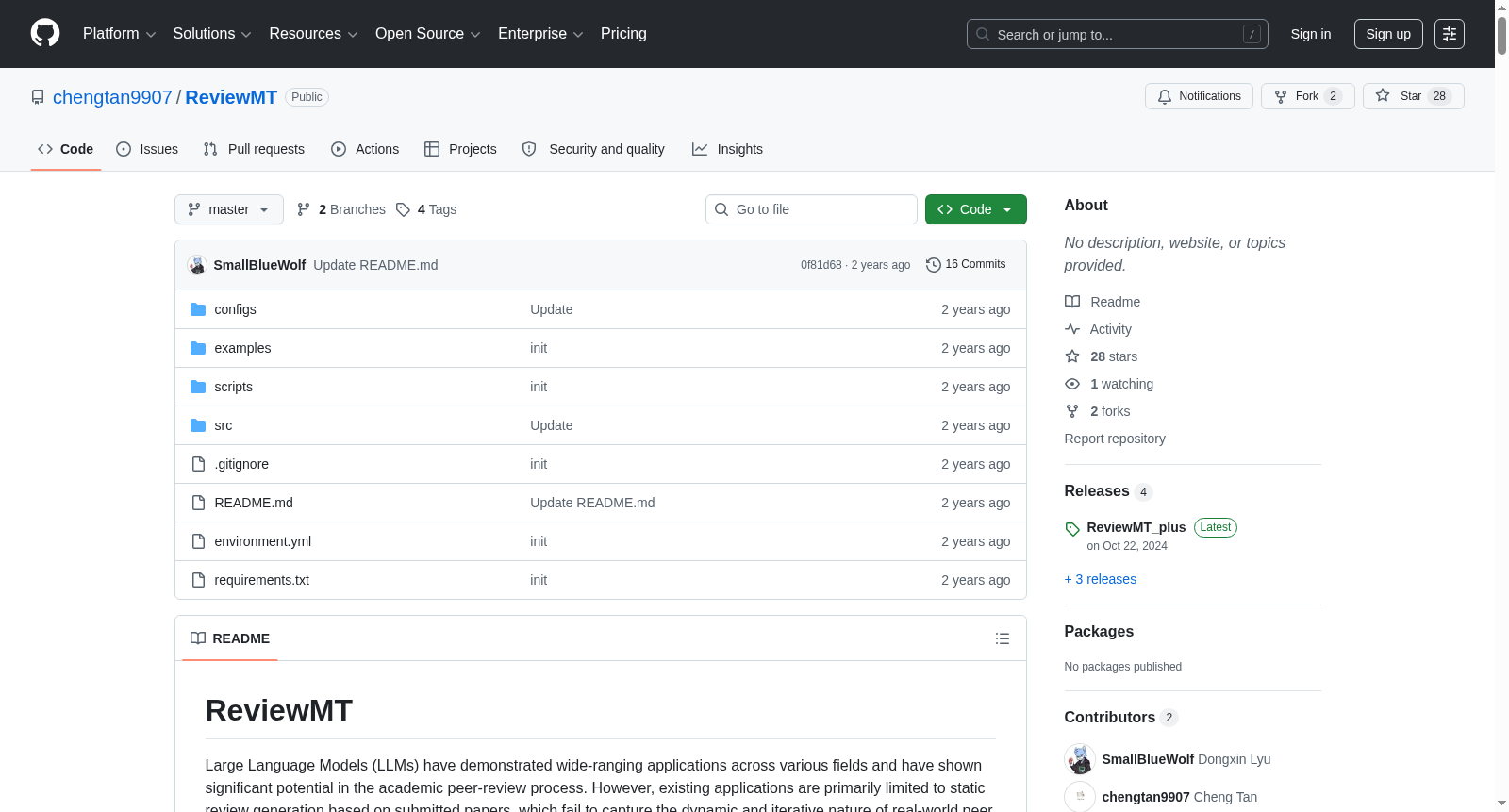Click Report repository link

(x=1115, y=439)
